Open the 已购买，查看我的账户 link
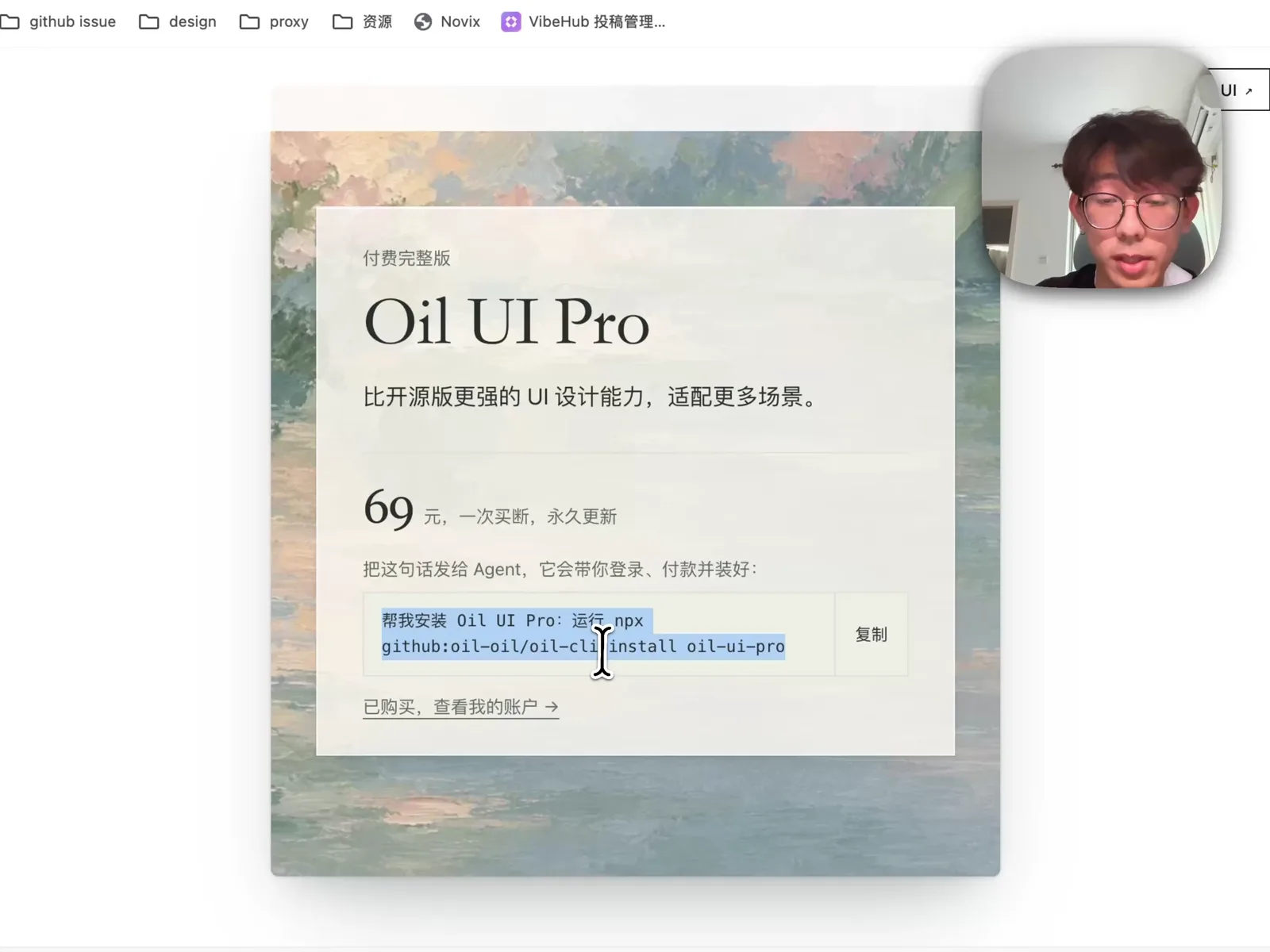This screenshot has width=1270, height=952. point(460,707)
